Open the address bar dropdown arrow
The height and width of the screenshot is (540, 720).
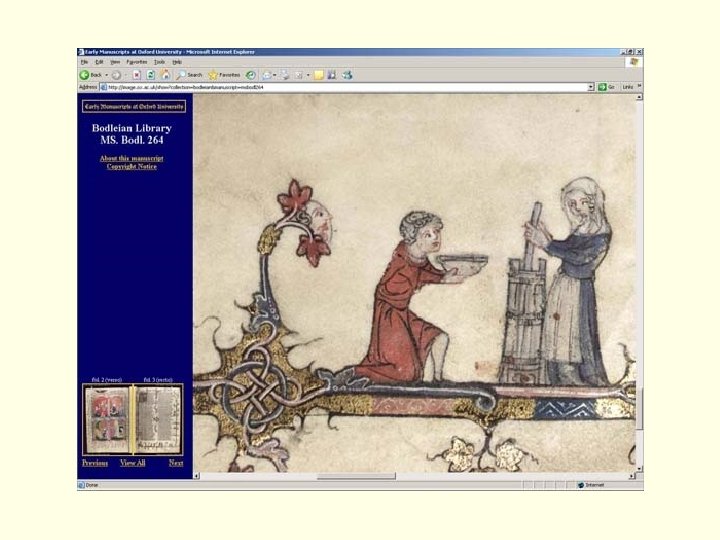click(591, 87)
